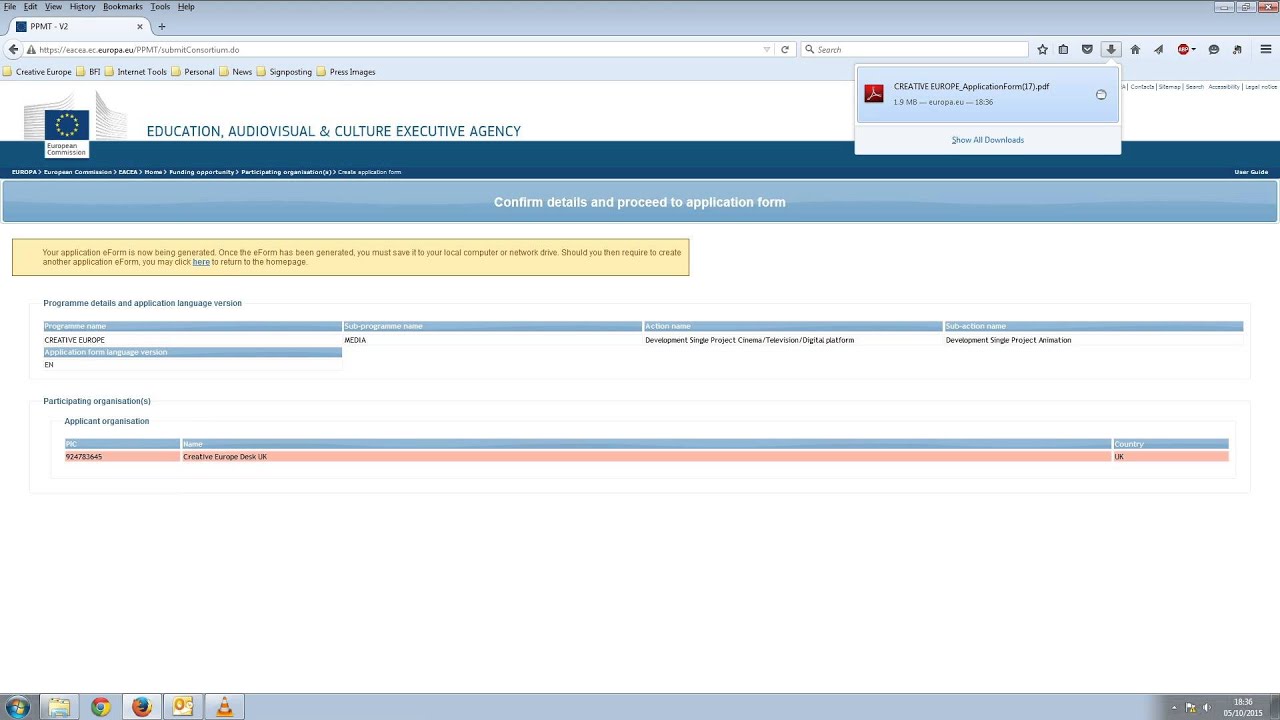This screenshot has width=1280, height=720.
Task: Open Outlook from the taskbar
Action: click(x=183, y=707)
